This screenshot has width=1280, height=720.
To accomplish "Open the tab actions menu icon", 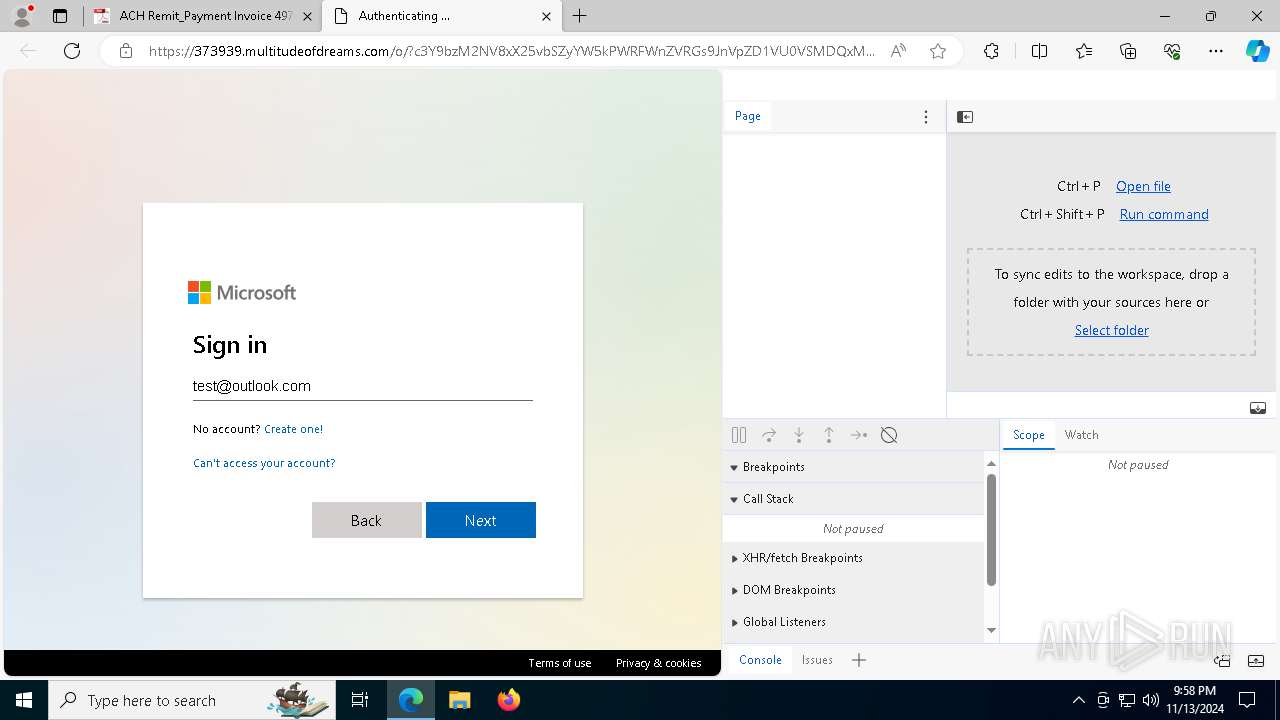I will [x=60, y=16].
